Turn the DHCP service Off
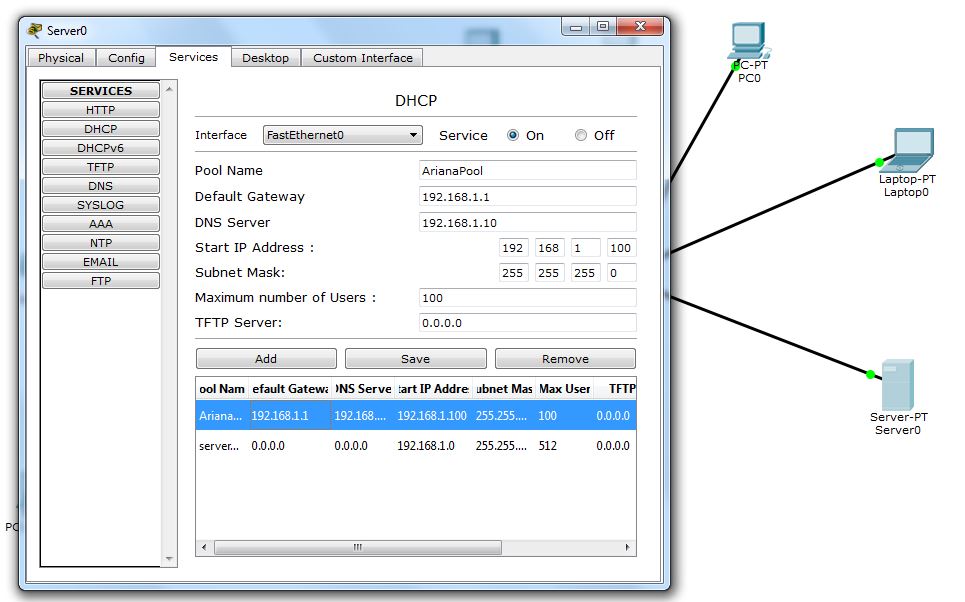This screenshot has height=602, width=965. pos(581,135)
